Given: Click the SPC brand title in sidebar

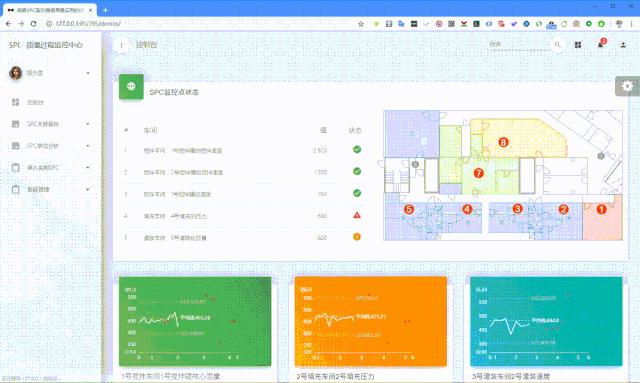Looking at the screenshot, I should pos(46,45).
